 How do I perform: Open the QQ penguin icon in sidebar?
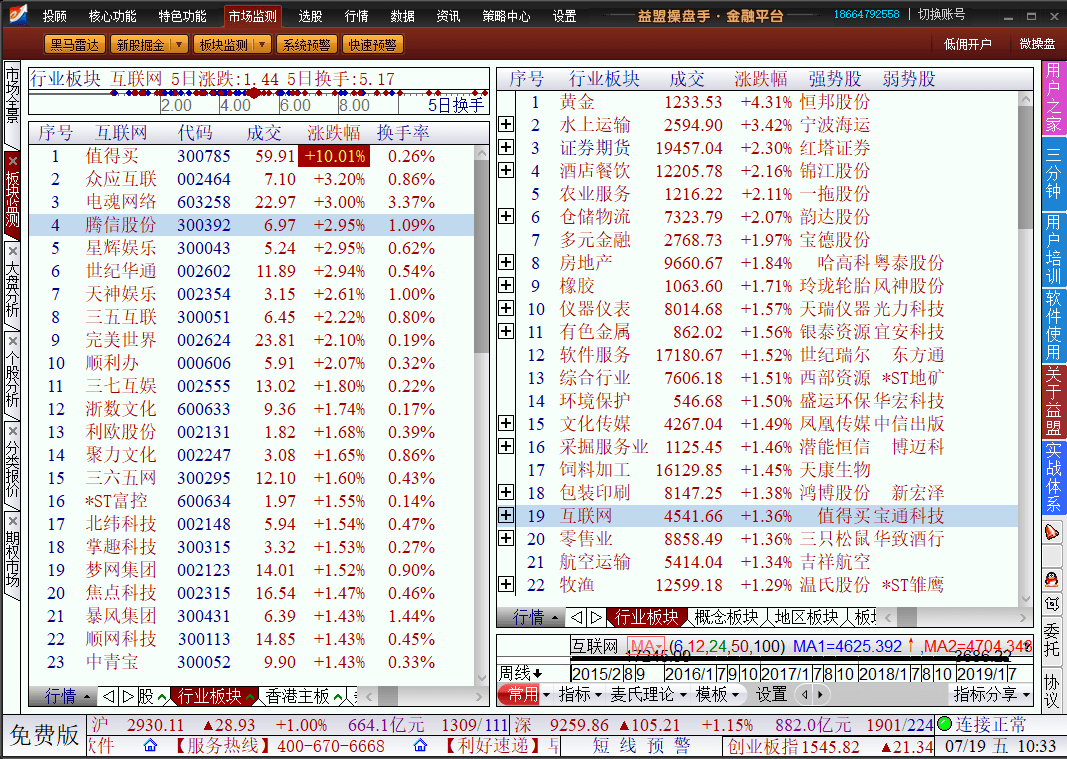[1052, 580]
